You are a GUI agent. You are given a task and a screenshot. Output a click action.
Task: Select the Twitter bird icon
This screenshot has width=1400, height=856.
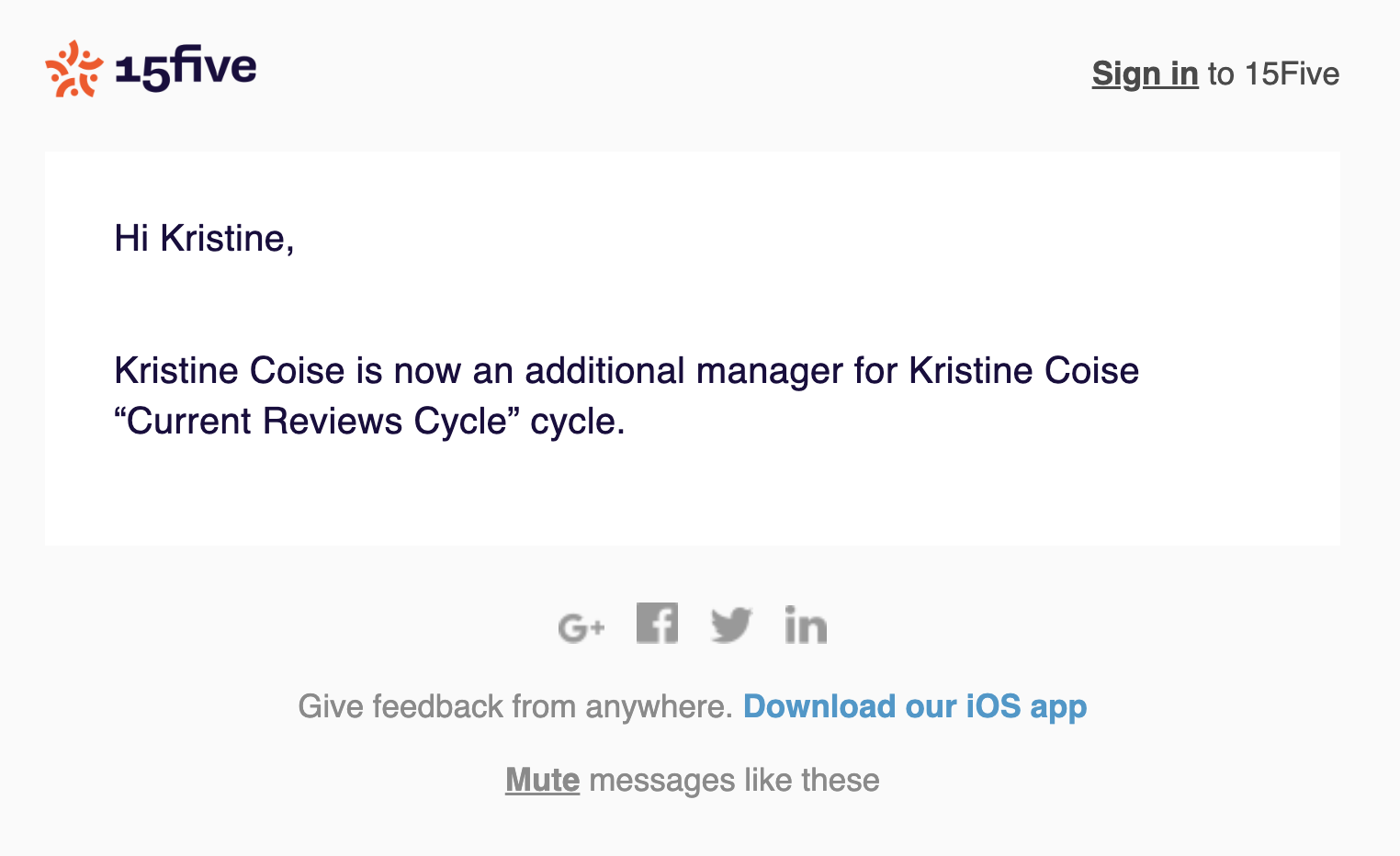pyautogui.click(x=730, y=625)
